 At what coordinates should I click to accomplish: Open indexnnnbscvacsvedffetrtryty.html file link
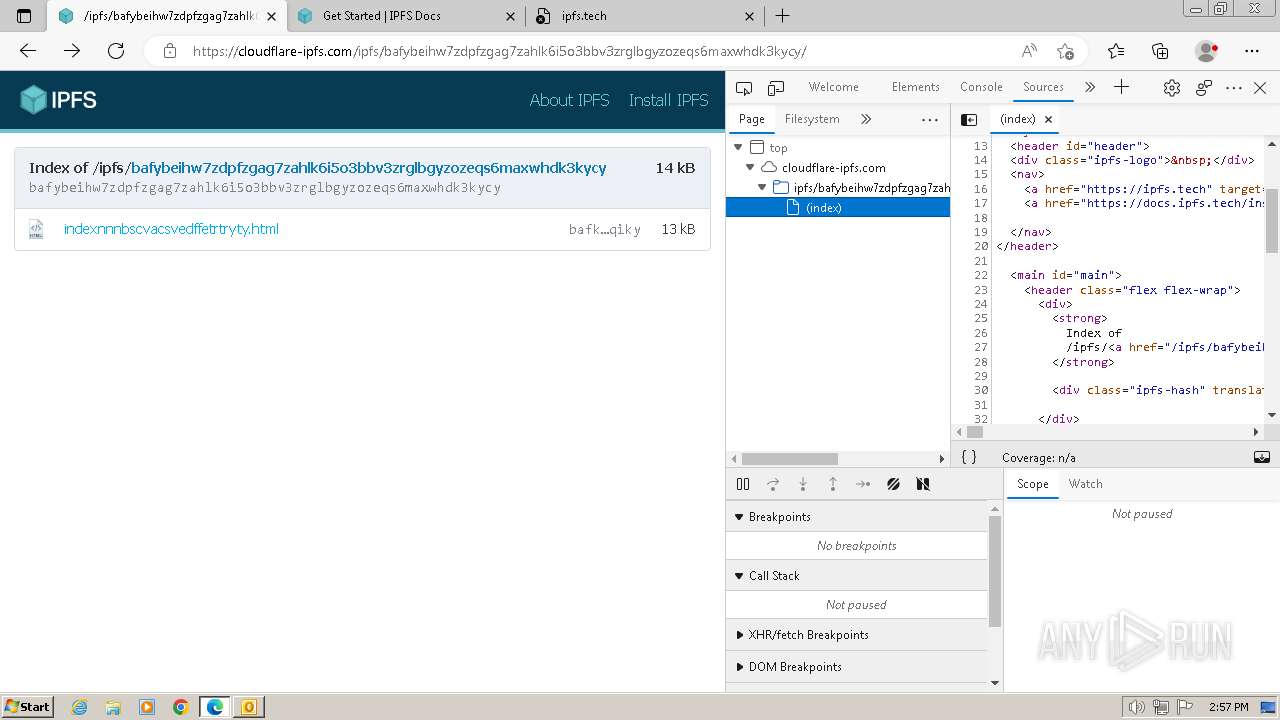coord(171,229)
